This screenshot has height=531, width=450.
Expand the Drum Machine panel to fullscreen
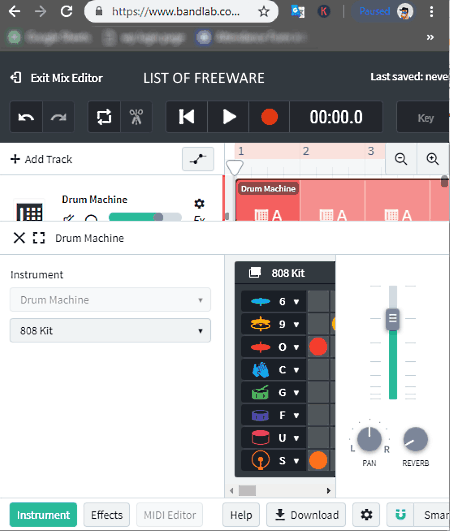(39, 238)
